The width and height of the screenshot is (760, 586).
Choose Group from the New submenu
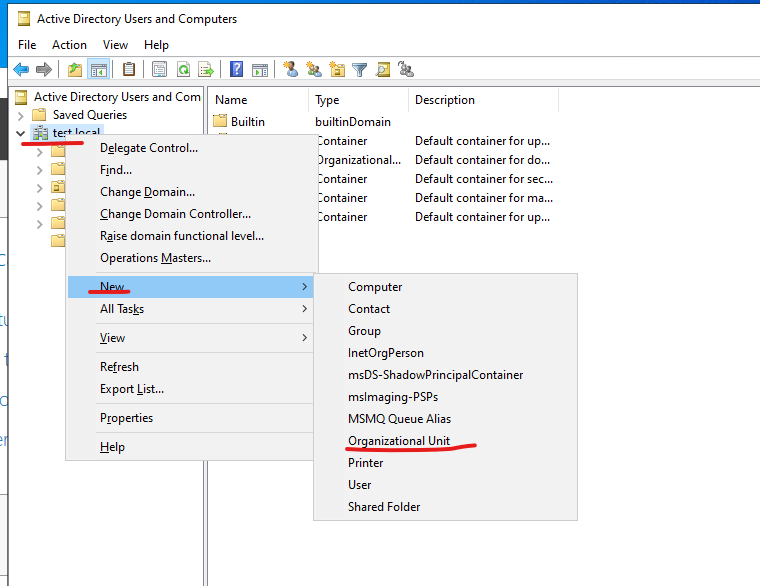(x=445, y=331)
